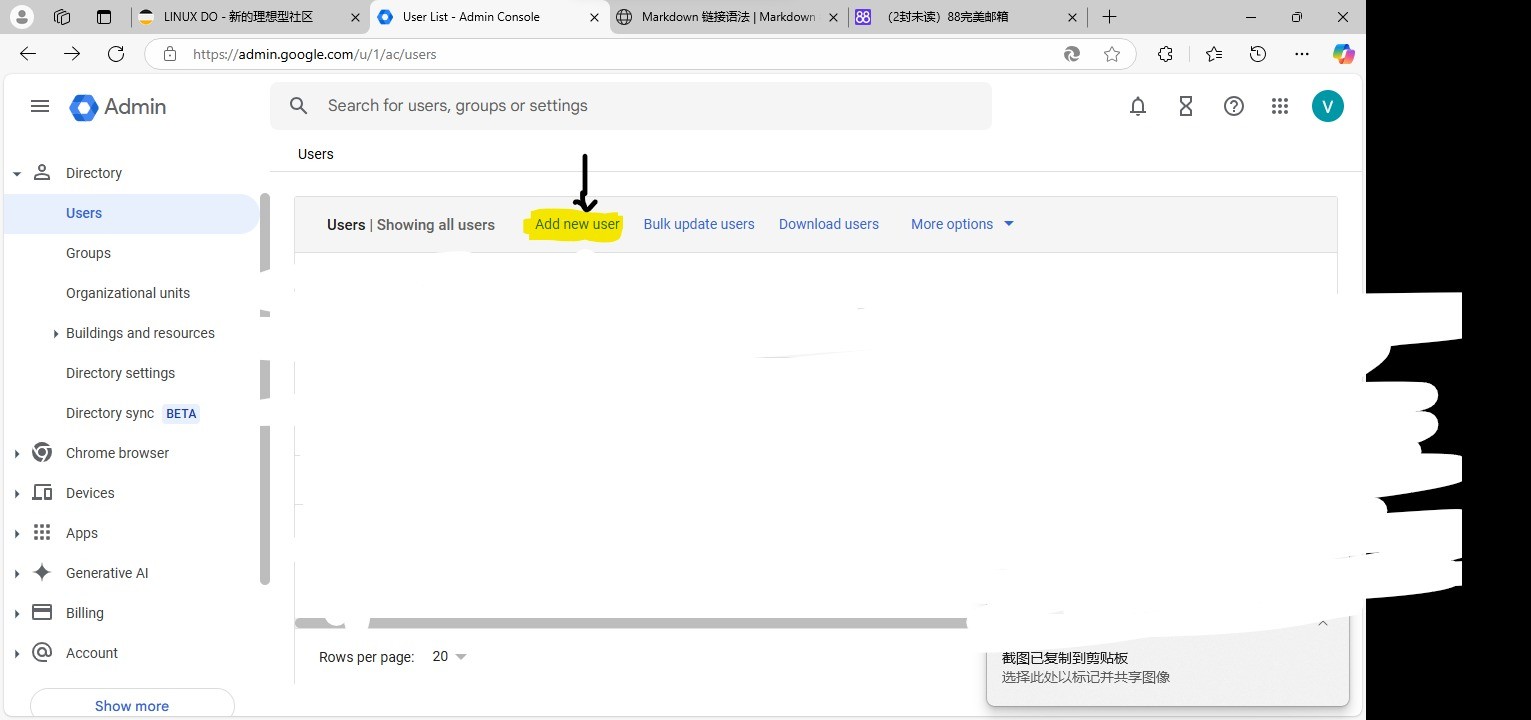Open the Google apps grid
The width and height of the screenshot is (1531, 720).
(1279, 106)
